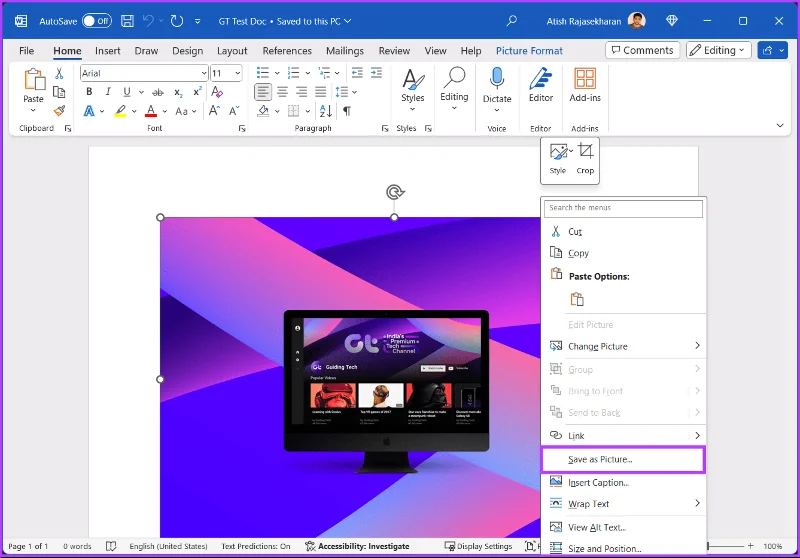
Task: Click English (United States) language indicator
Action: [168, 546]
